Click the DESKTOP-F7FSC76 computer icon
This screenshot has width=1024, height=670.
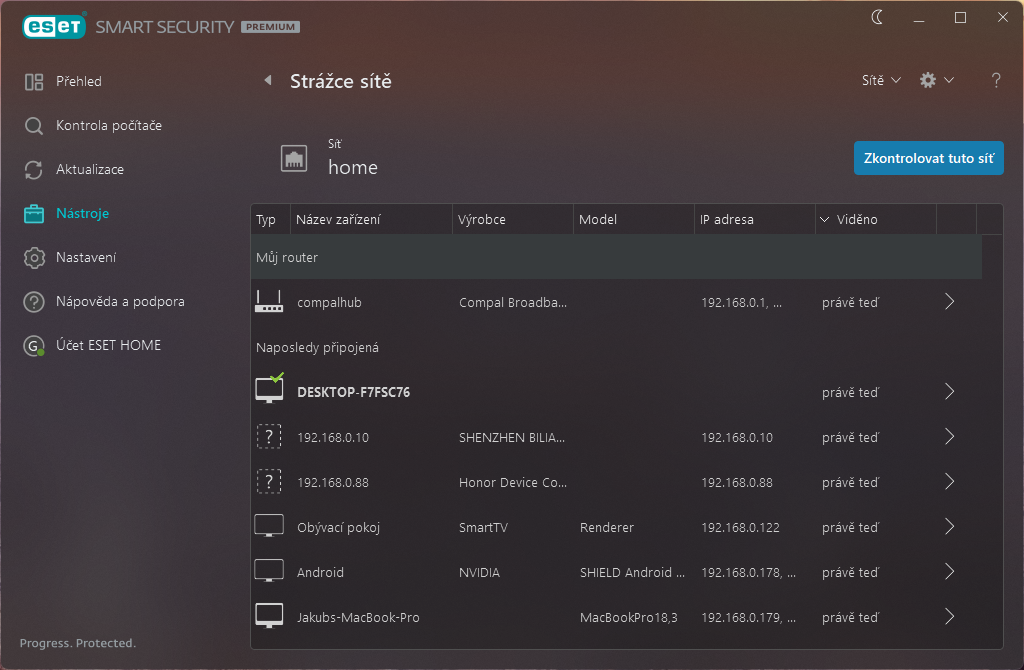pyautogui.click(x=269, y=391)
